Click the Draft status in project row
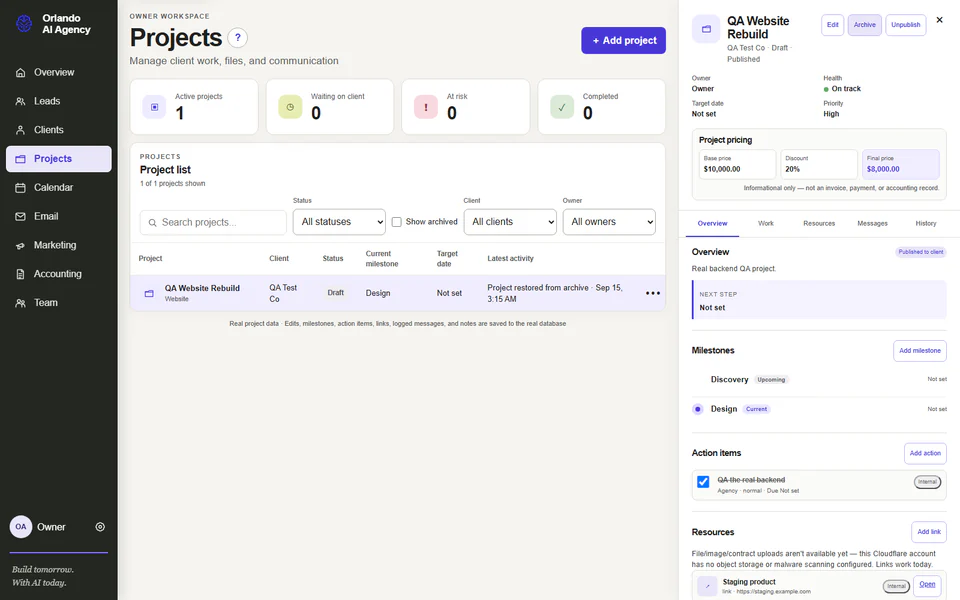Viewport: 960px width, 600px height. pyautogui.click(x=336, y=293)
